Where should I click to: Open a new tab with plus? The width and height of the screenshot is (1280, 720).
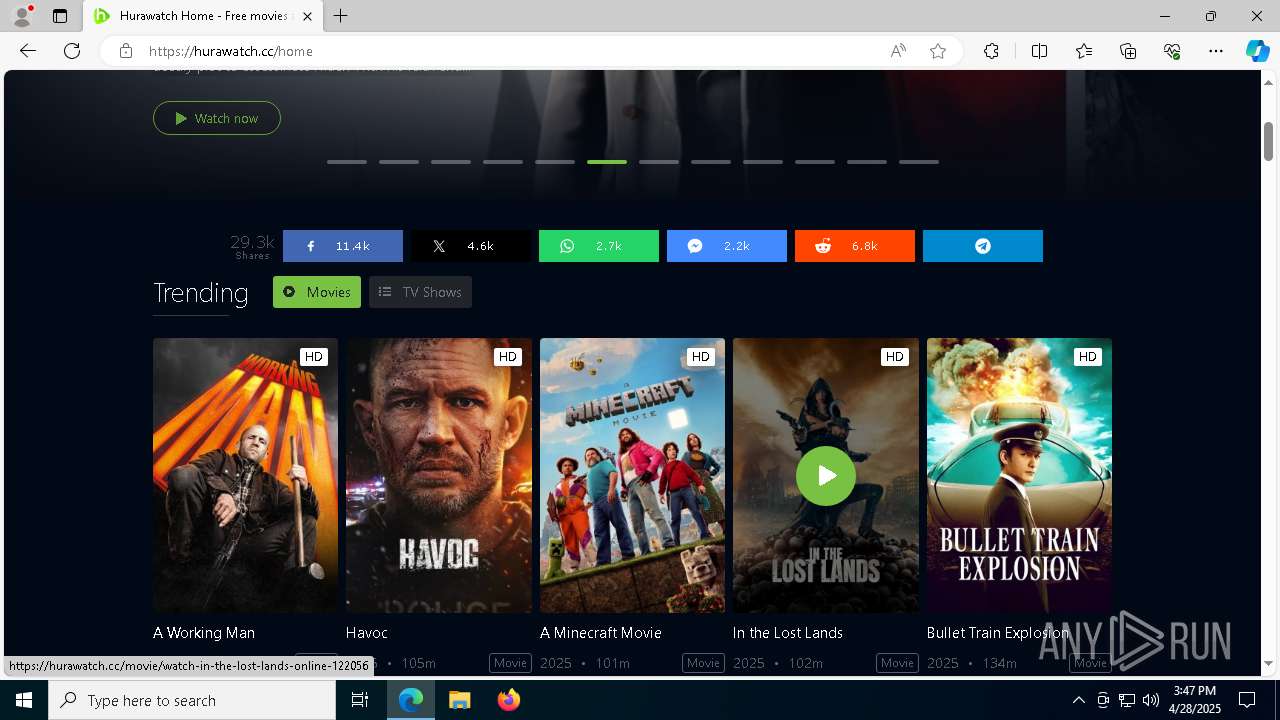pyautogui.click(x=341, y=16)
